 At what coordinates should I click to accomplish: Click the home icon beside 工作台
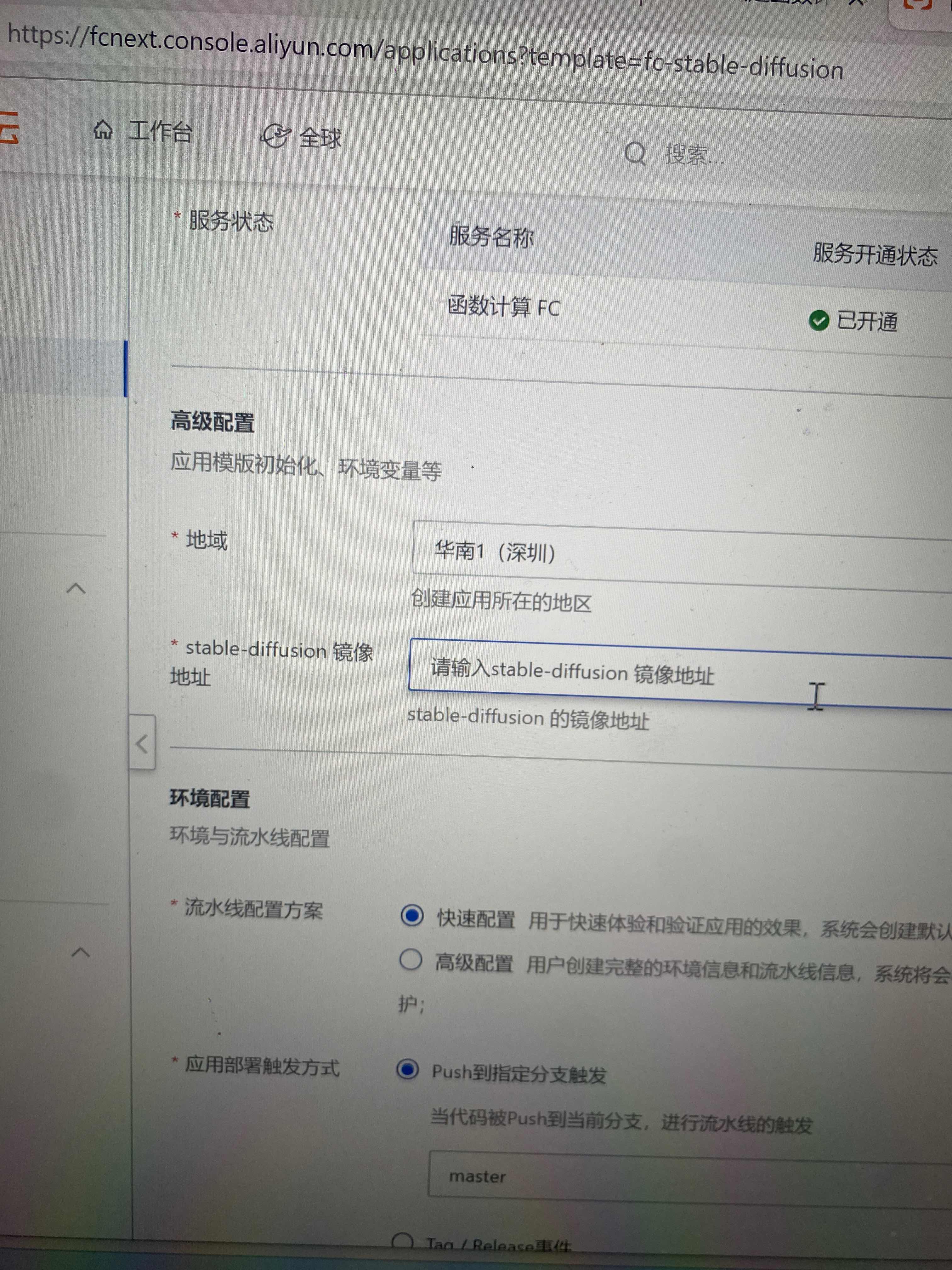point(103,130)
